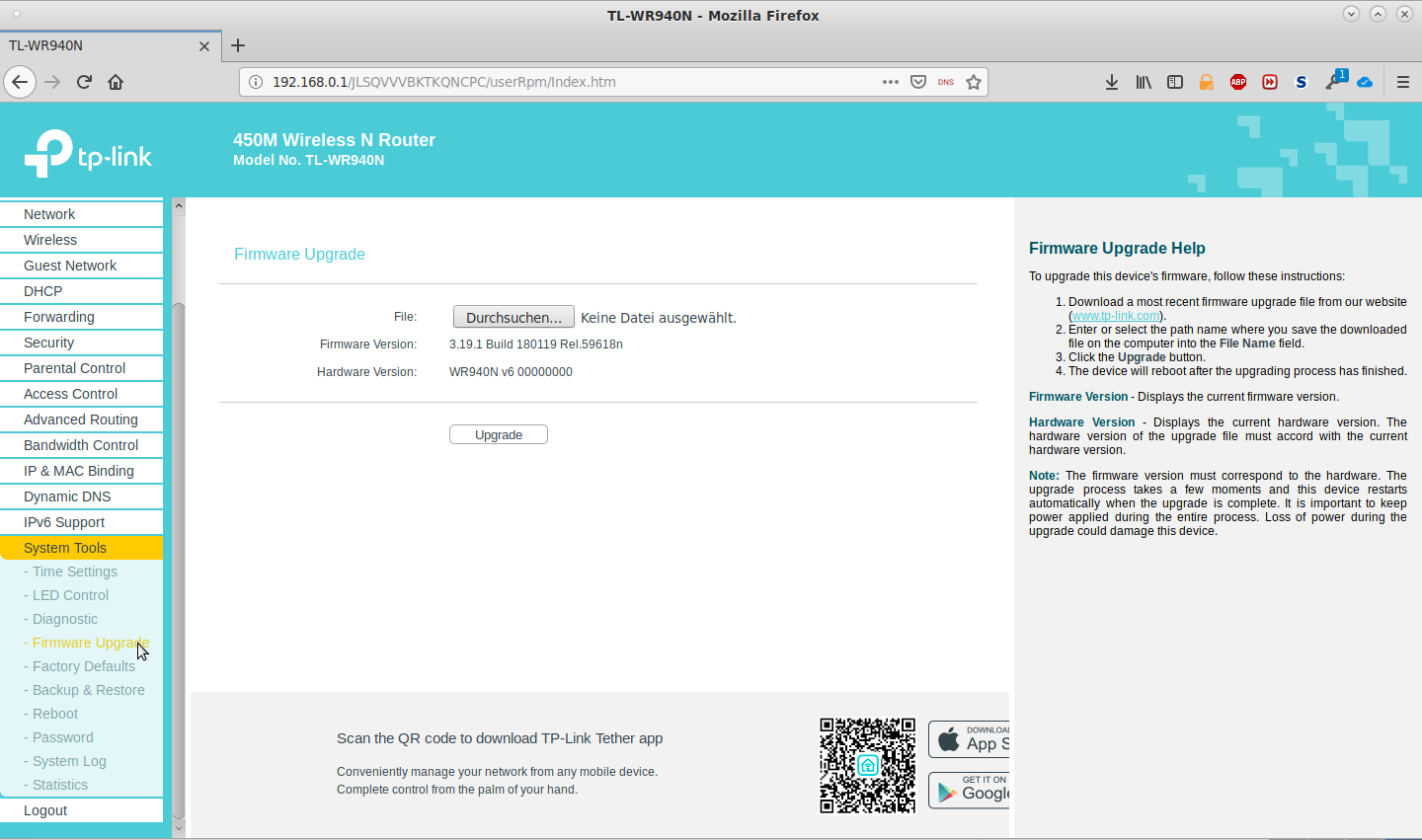
Task: Expand the Wireless menu section
Action: click(50, 240)
